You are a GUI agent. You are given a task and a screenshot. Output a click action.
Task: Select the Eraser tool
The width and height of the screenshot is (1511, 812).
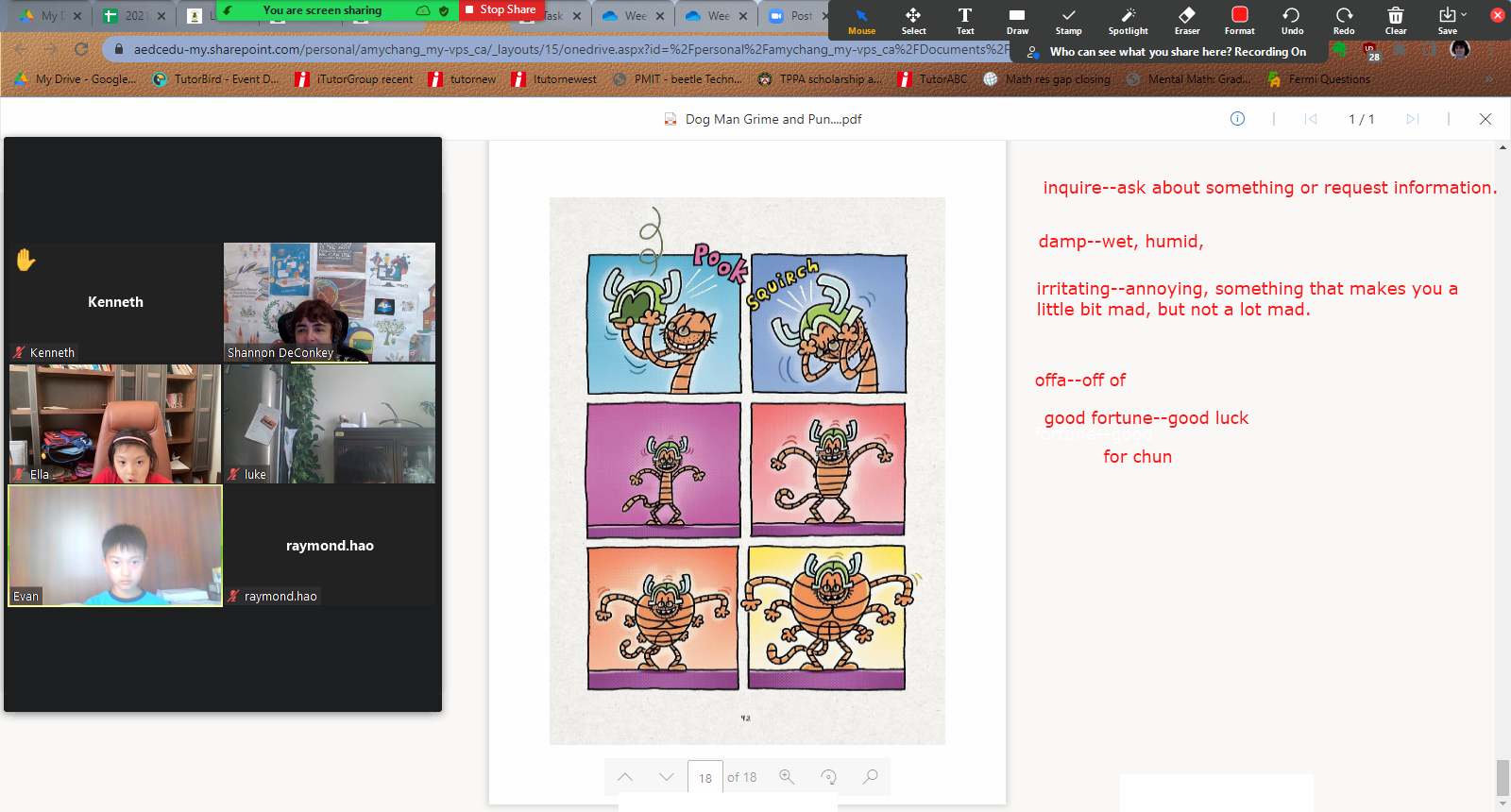(1187, 21)
